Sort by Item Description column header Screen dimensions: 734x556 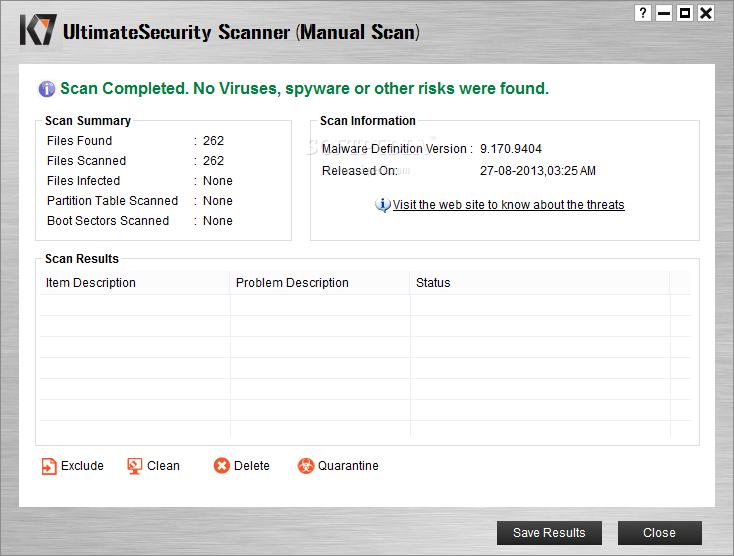(x=135, y=283)
